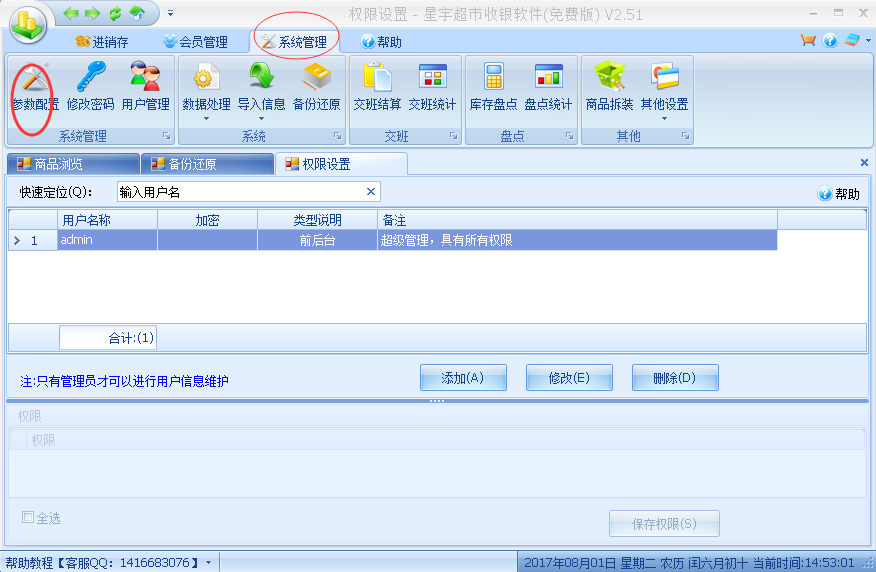Screen dimensions: 876x572
Task: Click the 加密 column header
Action: click(x=207, y=220)
